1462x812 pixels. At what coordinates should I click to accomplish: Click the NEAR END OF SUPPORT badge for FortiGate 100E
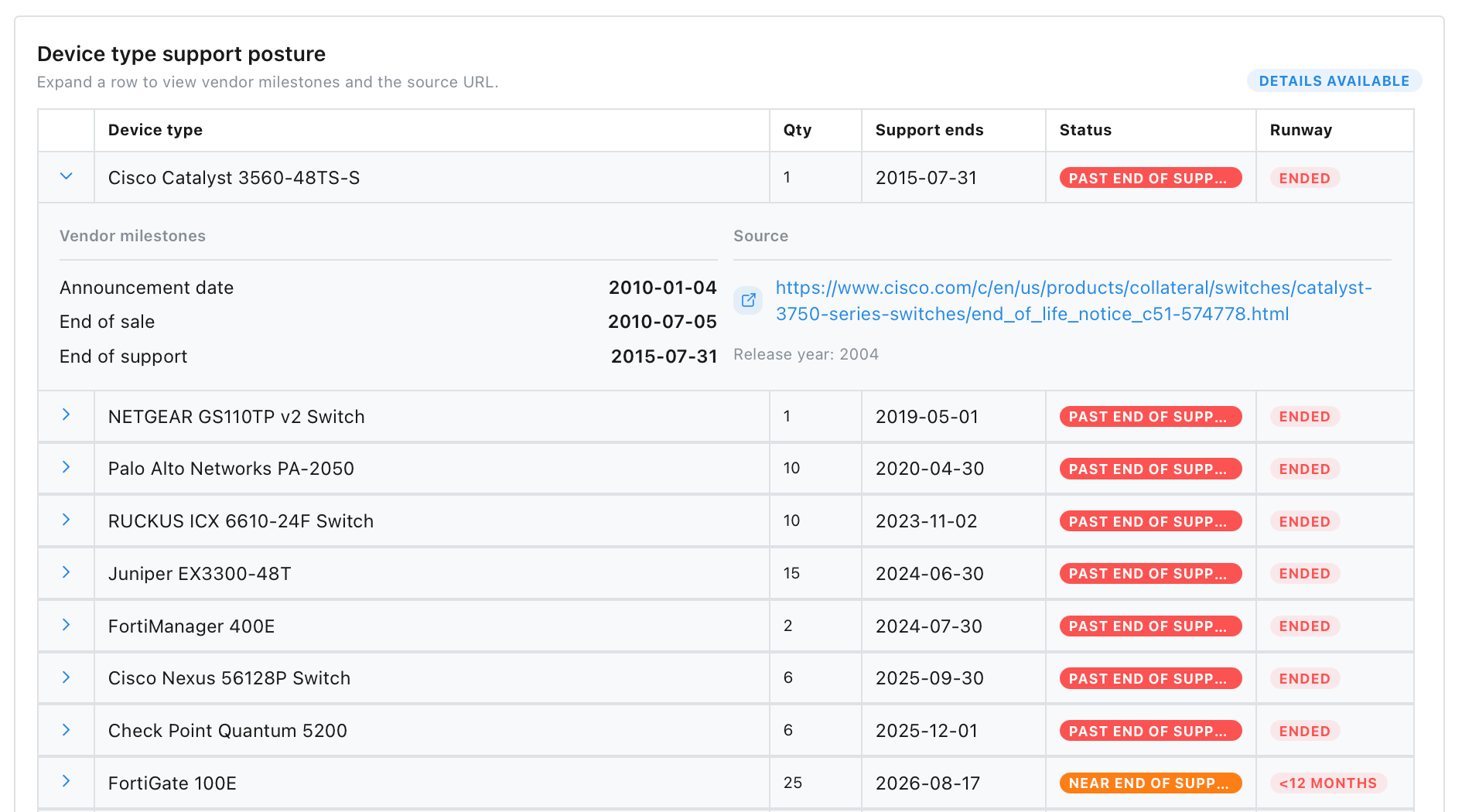(x=1149, y=783)
